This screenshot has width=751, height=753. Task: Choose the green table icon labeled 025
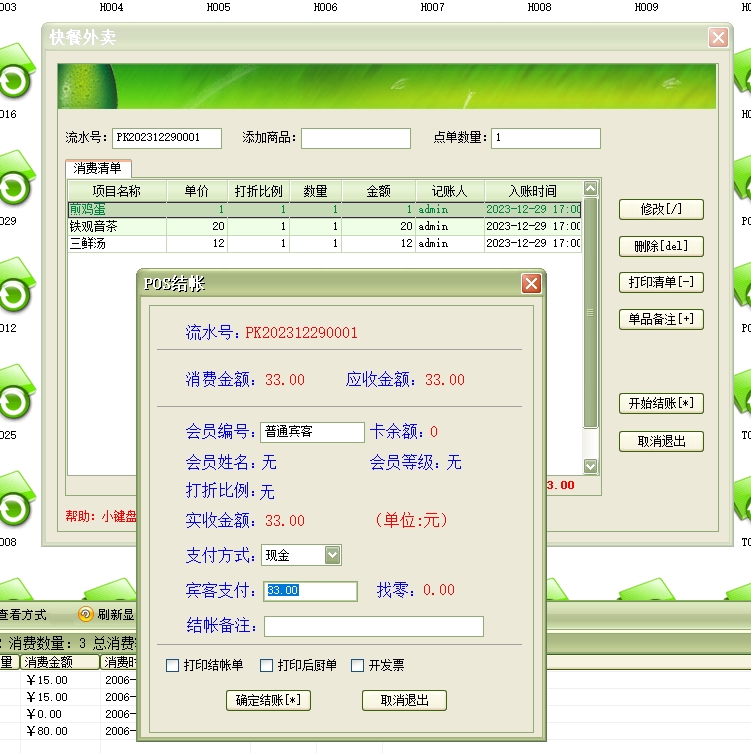pos(14,400)
